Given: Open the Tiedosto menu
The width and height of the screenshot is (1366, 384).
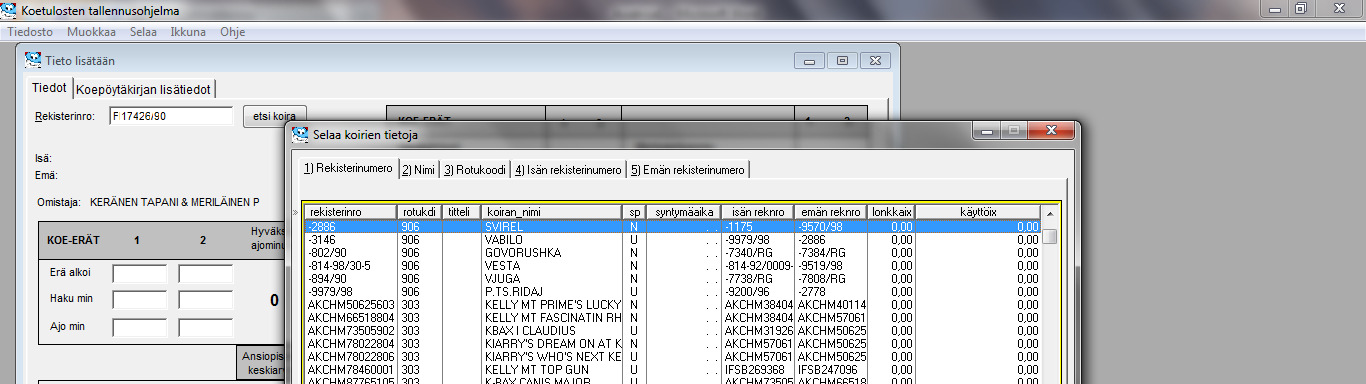Looking at the screenshot, I should tap(30, 32).
